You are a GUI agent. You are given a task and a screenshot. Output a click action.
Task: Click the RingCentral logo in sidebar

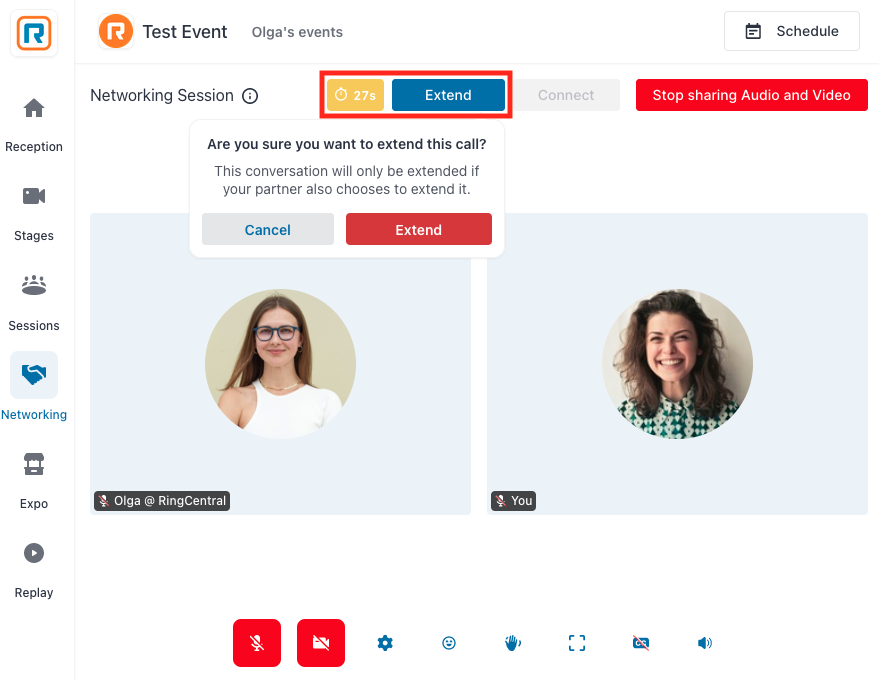click(34, 33)
